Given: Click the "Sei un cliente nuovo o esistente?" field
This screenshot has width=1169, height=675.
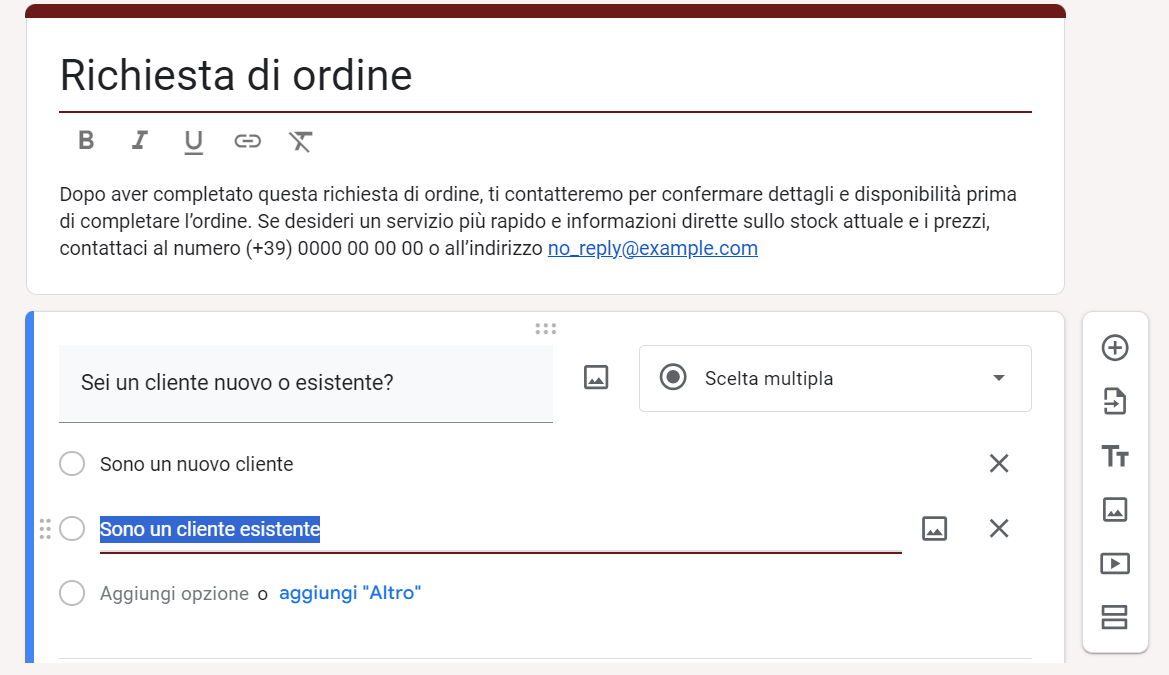Looking at the screenshot, I should [305, 383].
